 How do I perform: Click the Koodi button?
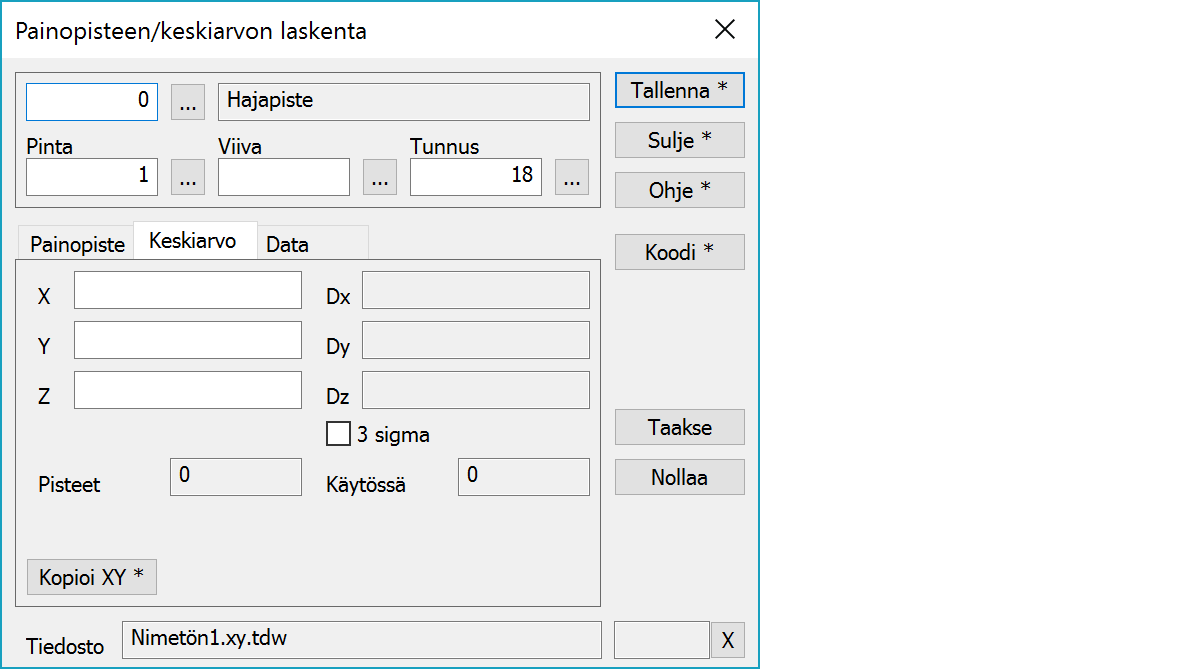point(679,252)
